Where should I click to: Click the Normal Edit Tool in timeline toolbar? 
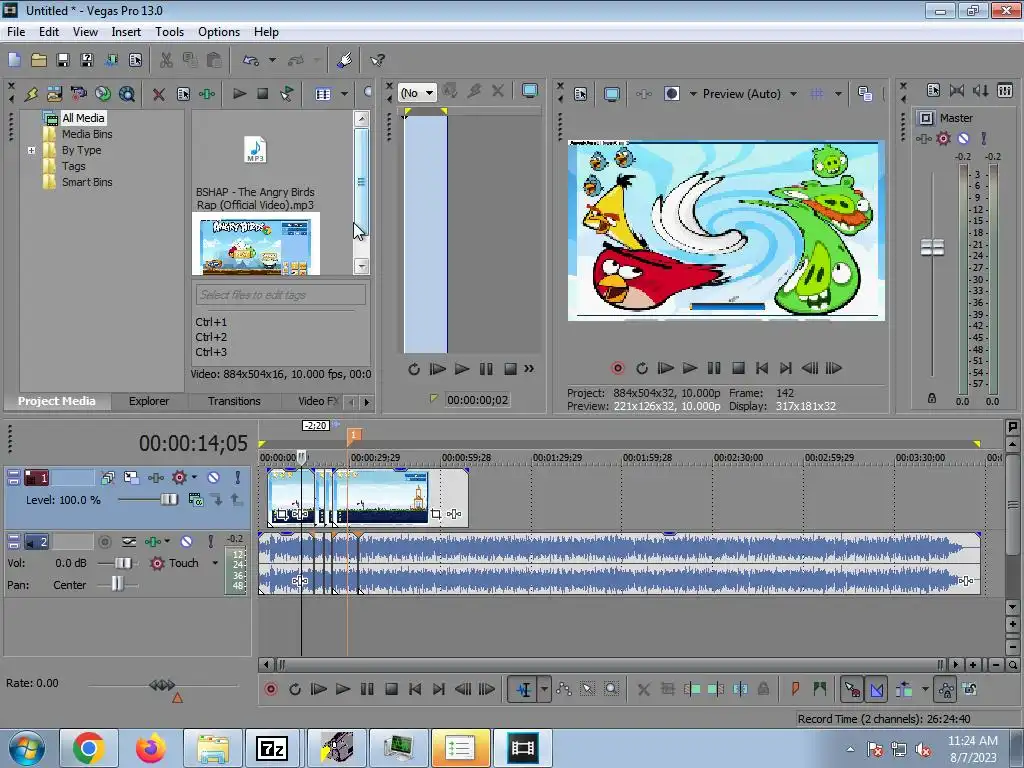click(x=524, y=689)
